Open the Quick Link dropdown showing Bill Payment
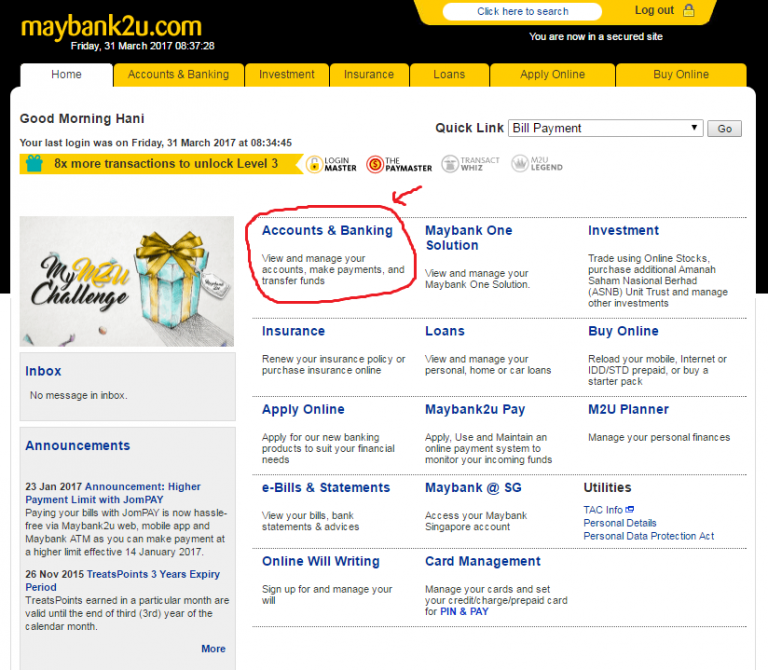 pos(605,128)
